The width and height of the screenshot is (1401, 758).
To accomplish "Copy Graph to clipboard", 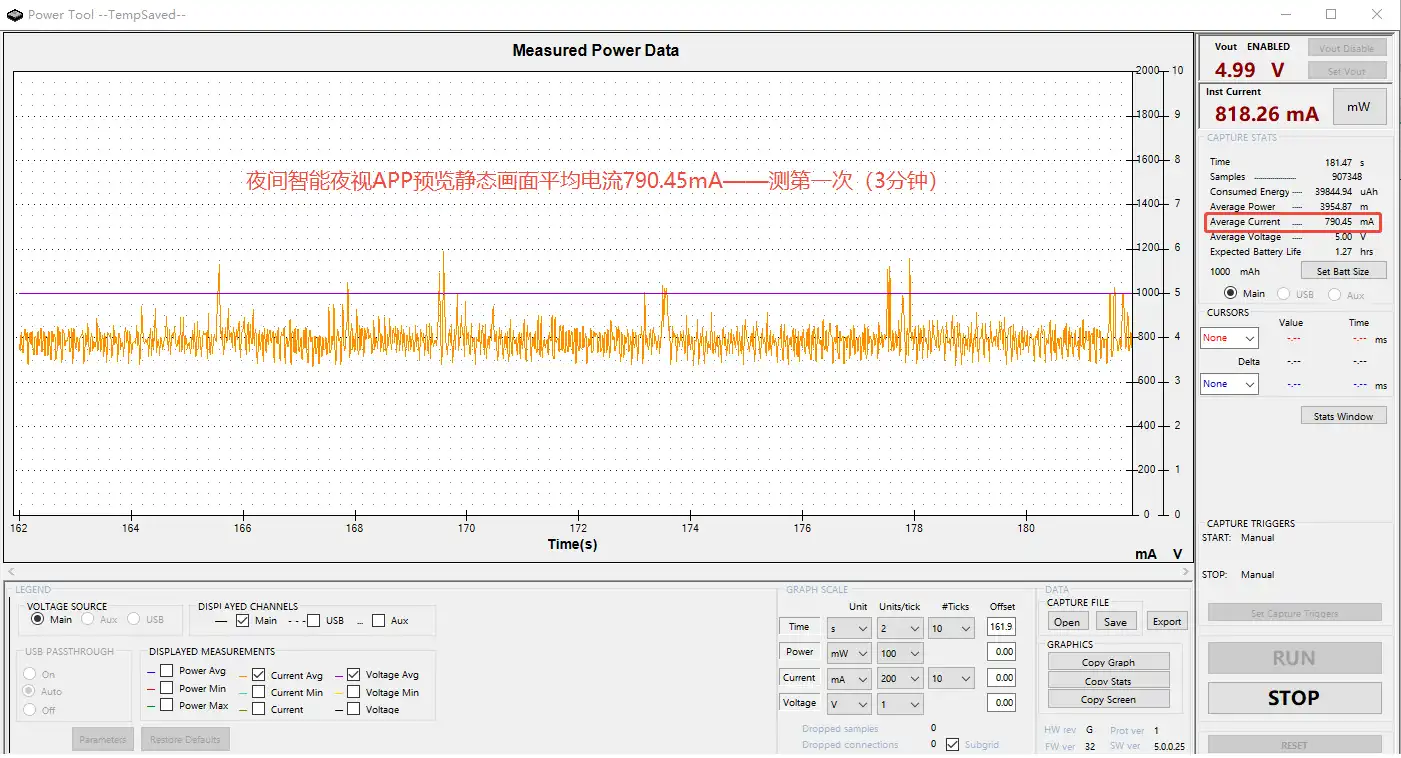I will point(1108,662).
